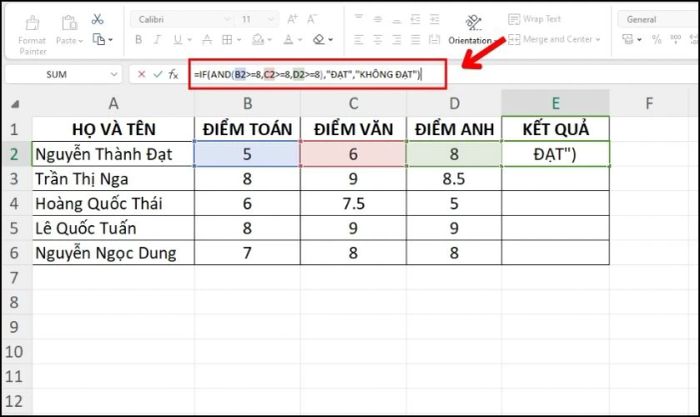Open the SUM name box dropdown
Screen dimensions: 700x417
(x=114, y=74)
